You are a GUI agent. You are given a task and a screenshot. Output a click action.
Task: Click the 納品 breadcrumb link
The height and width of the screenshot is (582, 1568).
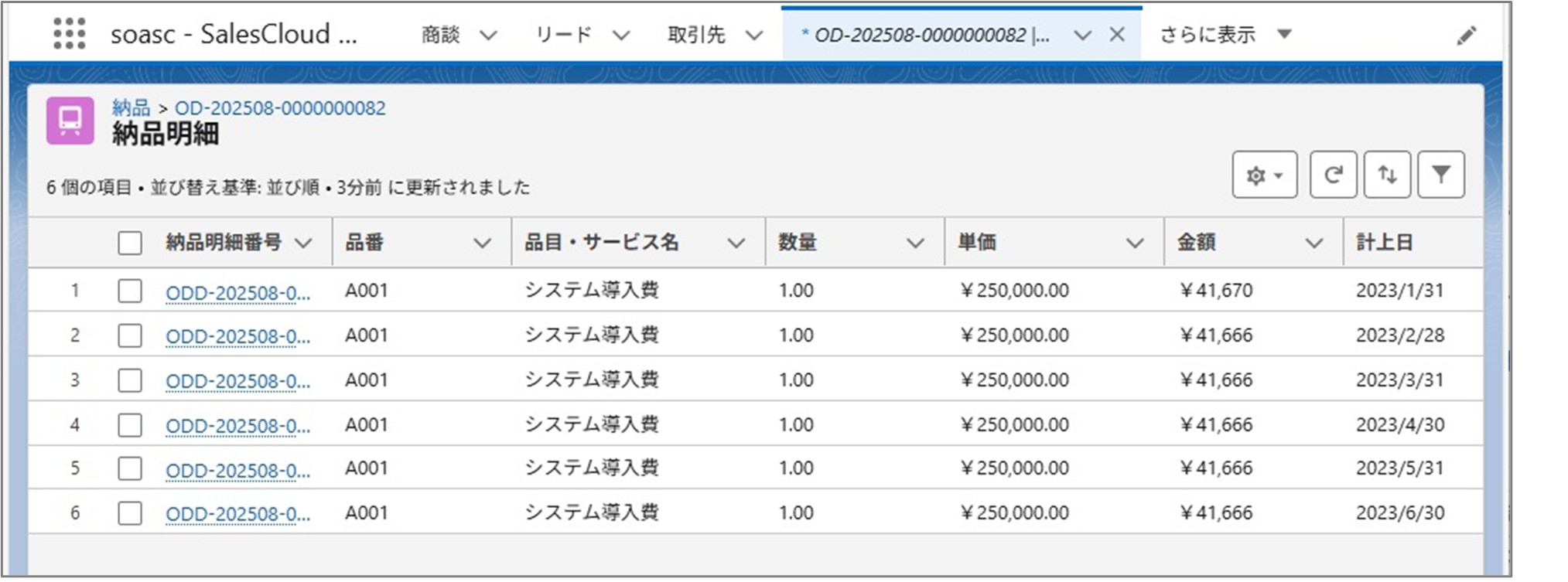pyautogui.click(x=131, y=107)
